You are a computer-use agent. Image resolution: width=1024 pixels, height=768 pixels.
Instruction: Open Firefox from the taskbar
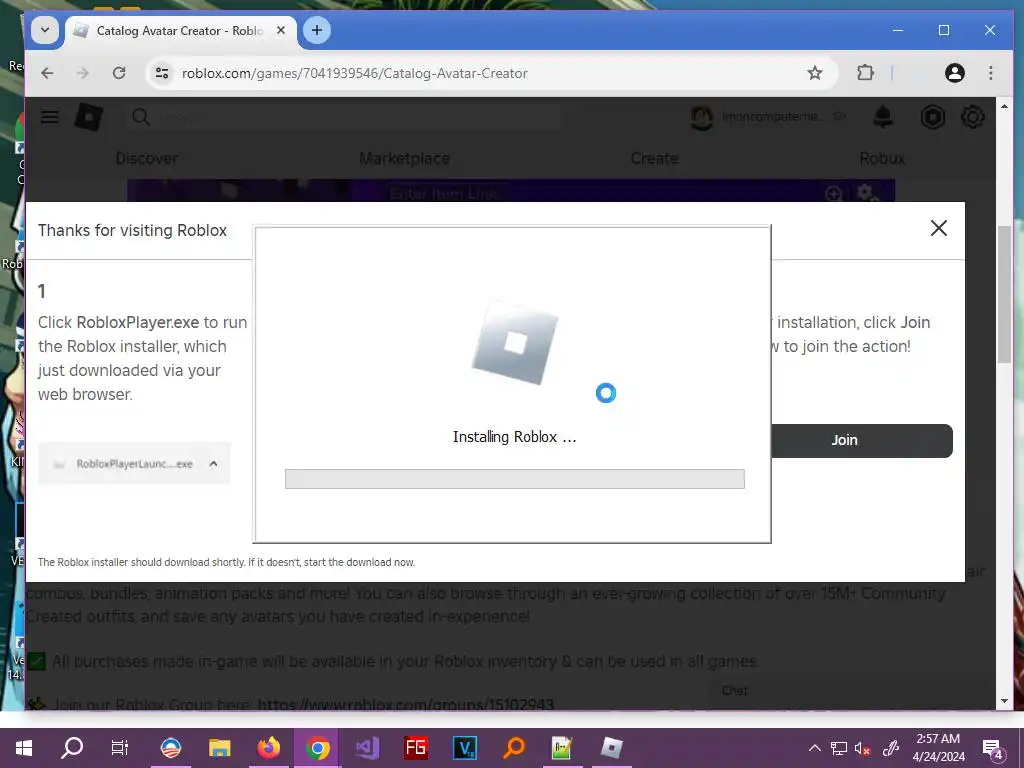(268, 748)
